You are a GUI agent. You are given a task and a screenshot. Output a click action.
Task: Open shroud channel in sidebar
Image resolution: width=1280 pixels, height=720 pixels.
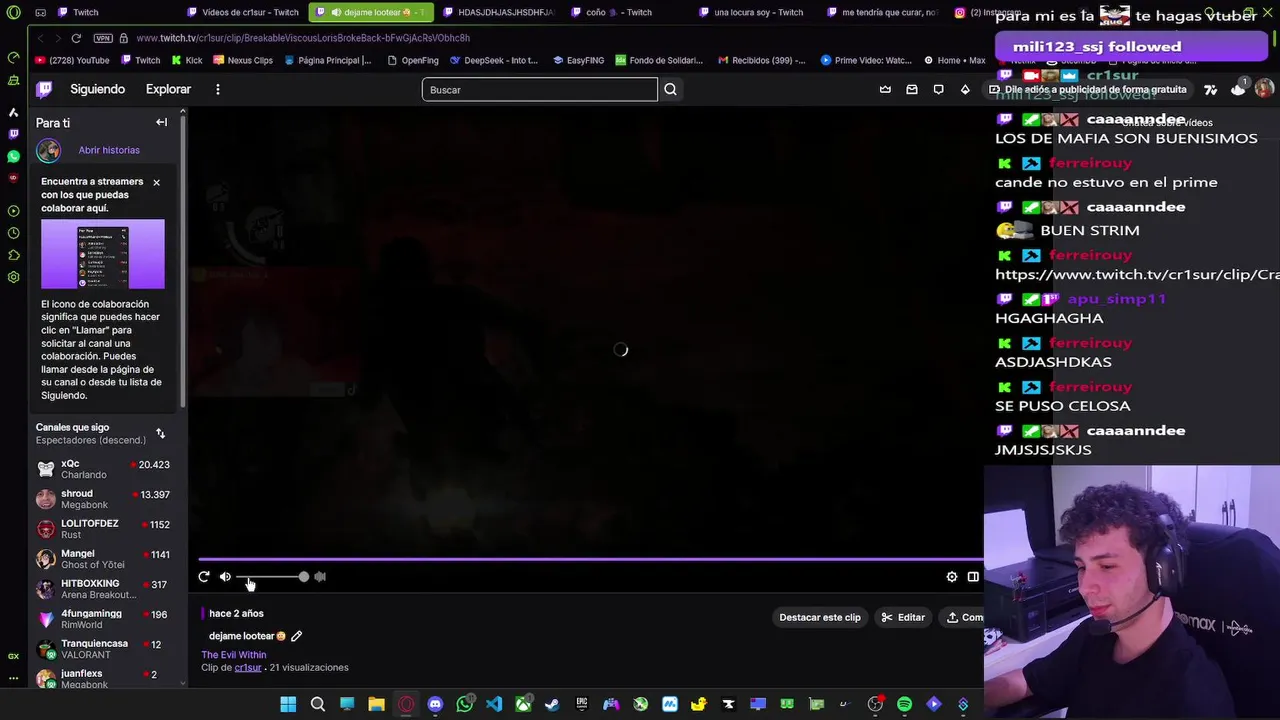[x=103, y=499]
